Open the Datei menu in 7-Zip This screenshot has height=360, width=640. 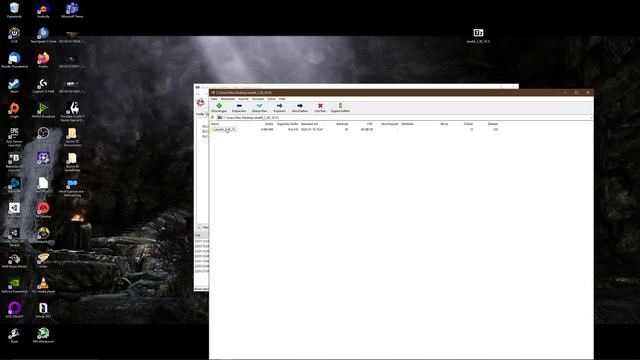tap(214, 99)
